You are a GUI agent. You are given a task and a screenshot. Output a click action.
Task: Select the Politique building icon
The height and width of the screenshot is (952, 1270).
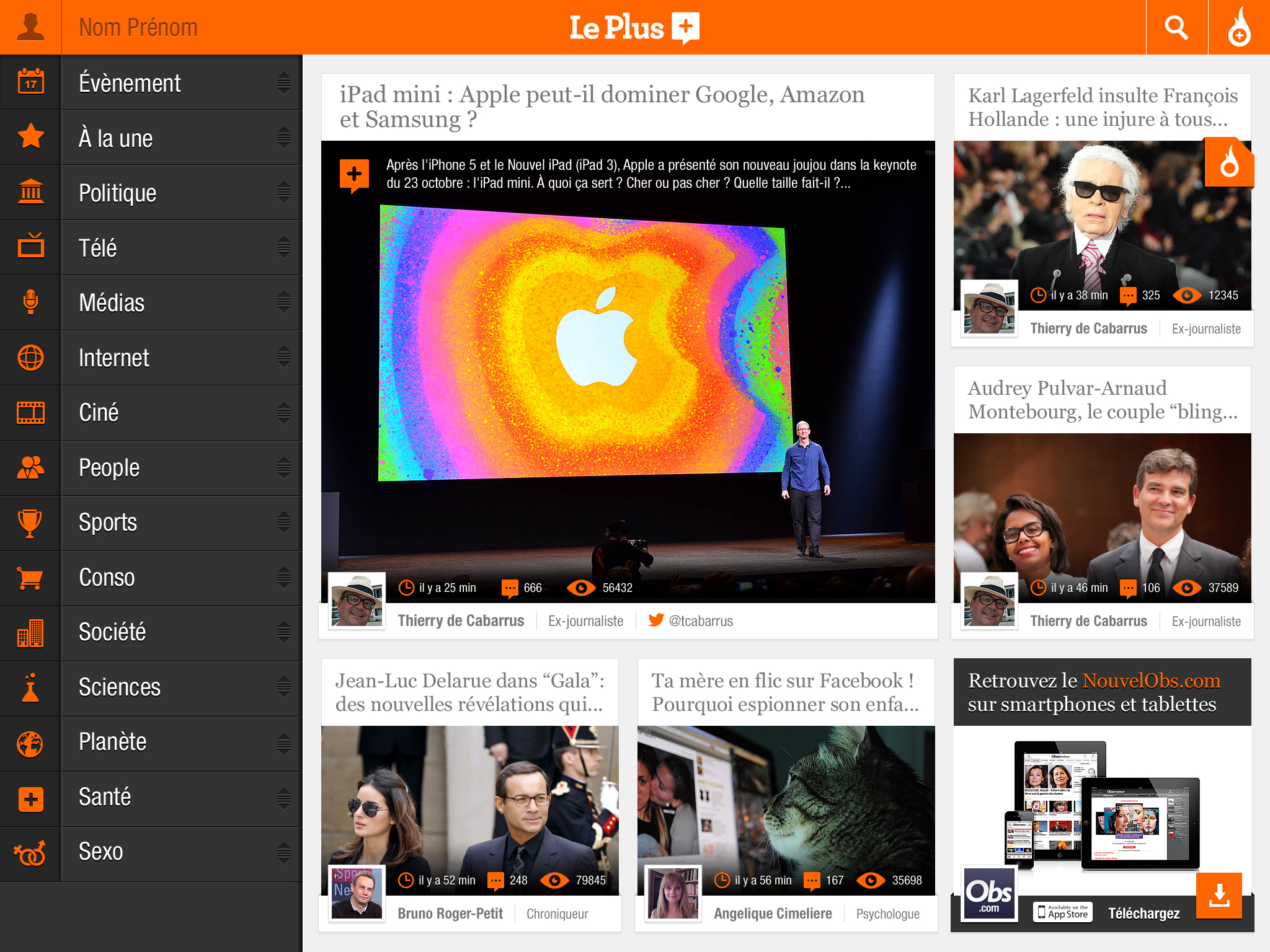click(x=30, y=192)
